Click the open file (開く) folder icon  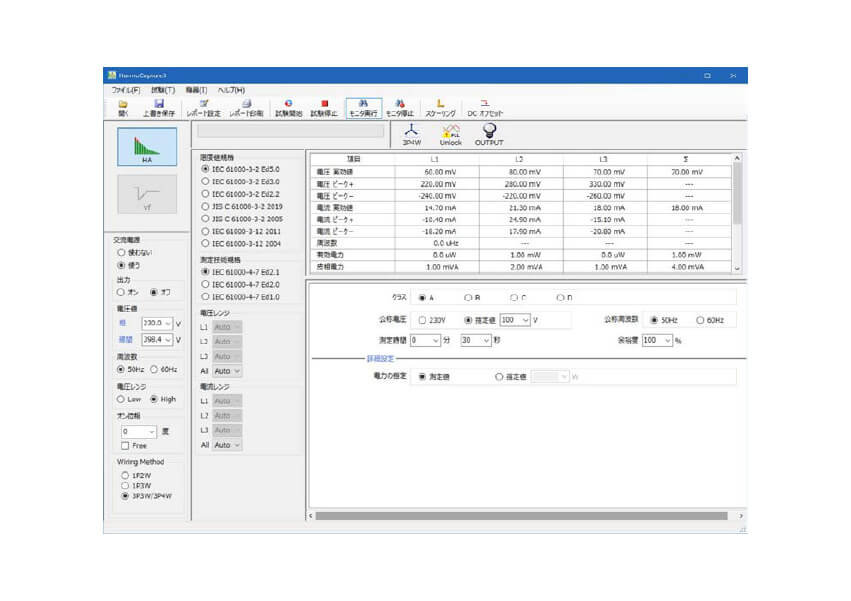(x=123, y=106)
